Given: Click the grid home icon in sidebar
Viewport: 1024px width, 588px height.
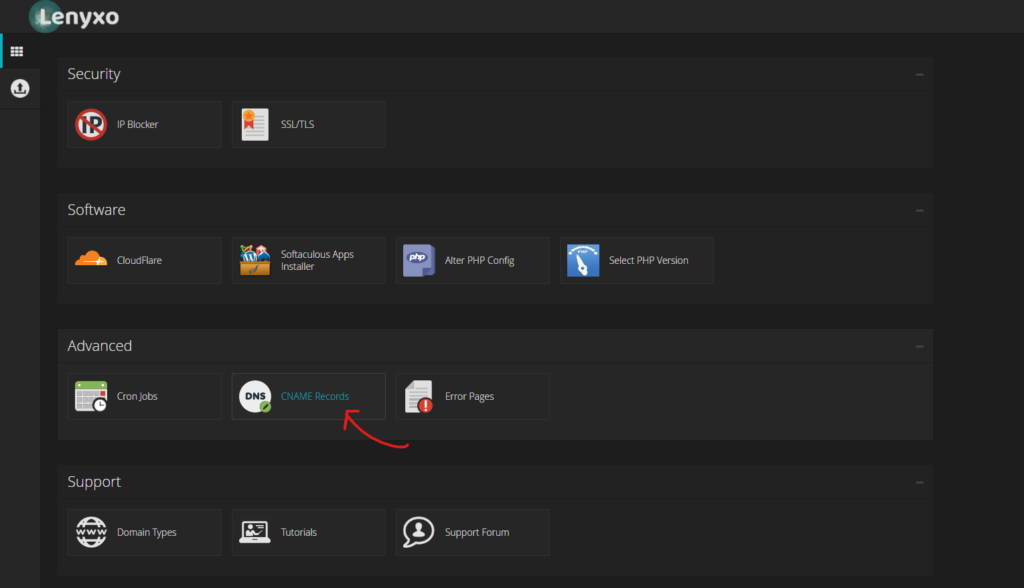Looking at the screenshot, I should click(x=17, y=51).
